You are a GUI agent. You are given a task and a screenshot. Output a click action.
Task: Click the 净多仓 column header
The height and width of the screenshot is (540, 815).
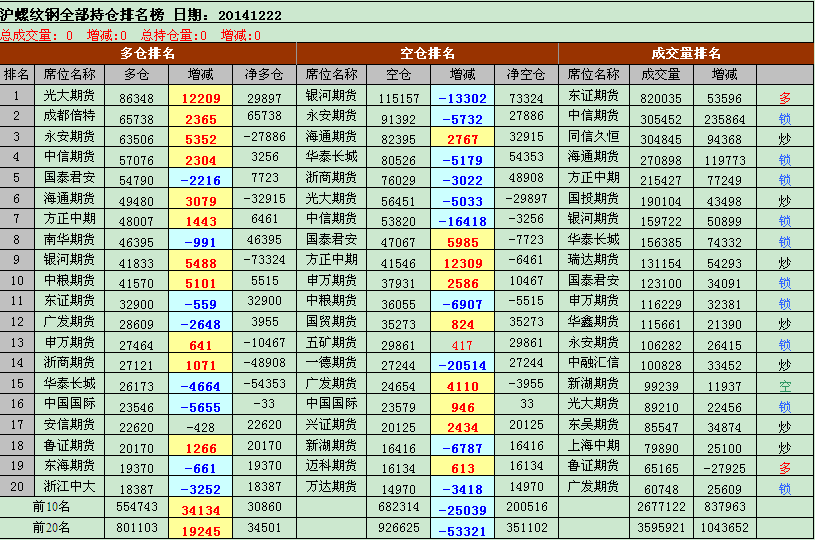pos(264,74)
